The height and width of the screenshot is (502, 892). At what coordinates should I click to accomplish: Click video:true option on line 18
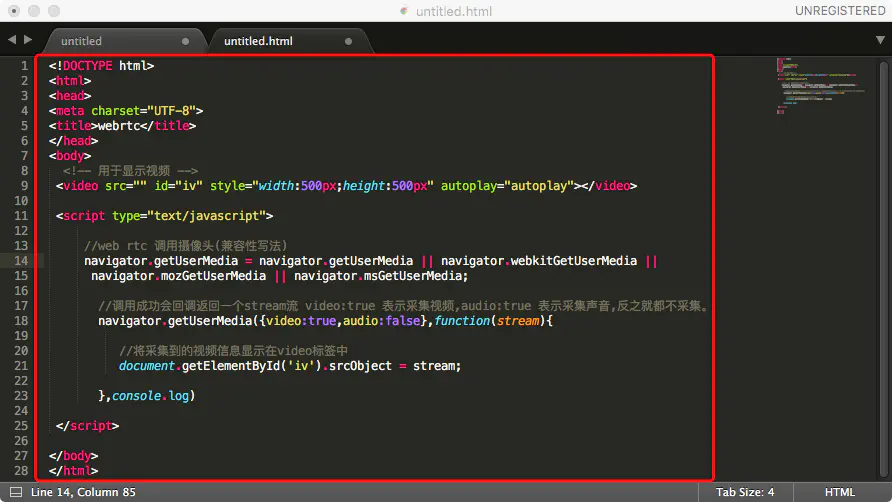click(x=301, y=320)
